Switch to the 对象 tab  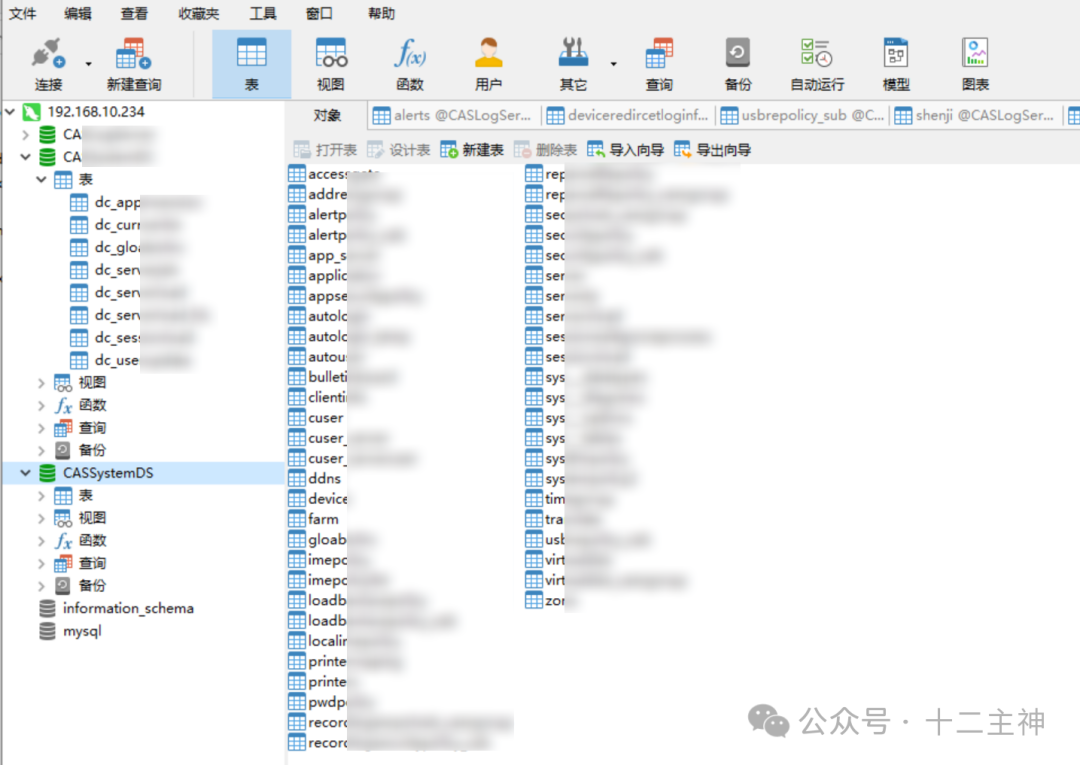coord(327,115)
